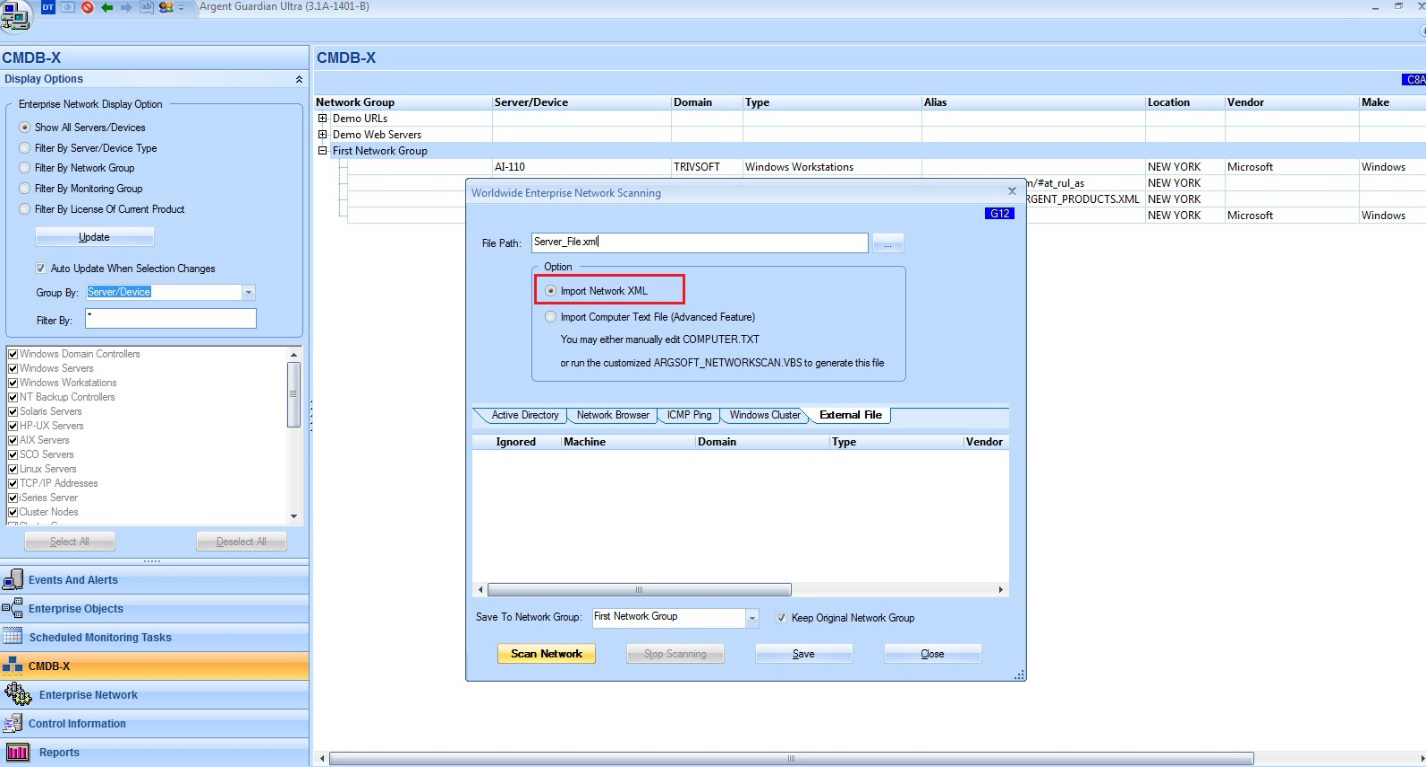Expand the Demo Web Servers tree node

coord(323,135)
